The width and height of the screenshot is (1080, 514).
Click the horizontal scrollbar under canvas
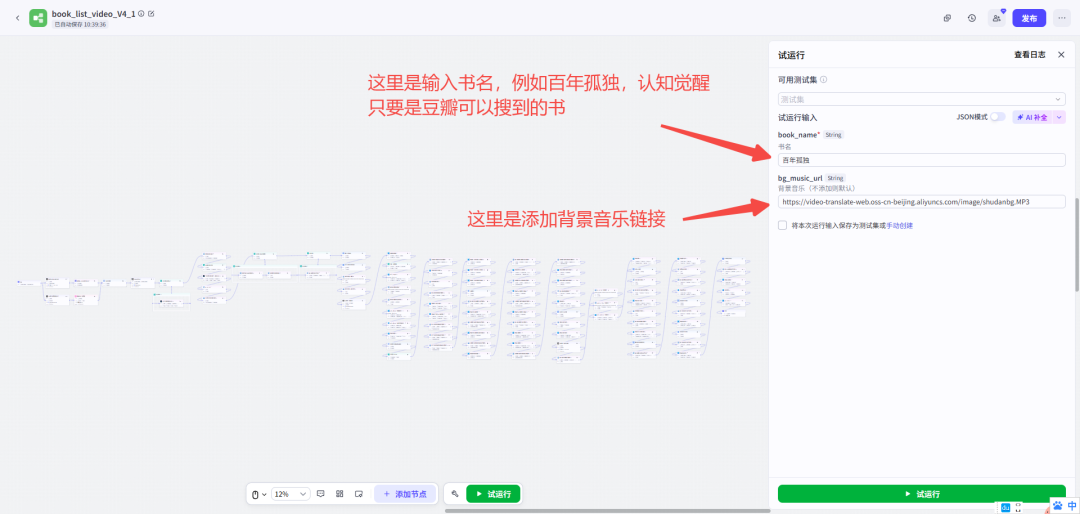[x=608, y=511]
